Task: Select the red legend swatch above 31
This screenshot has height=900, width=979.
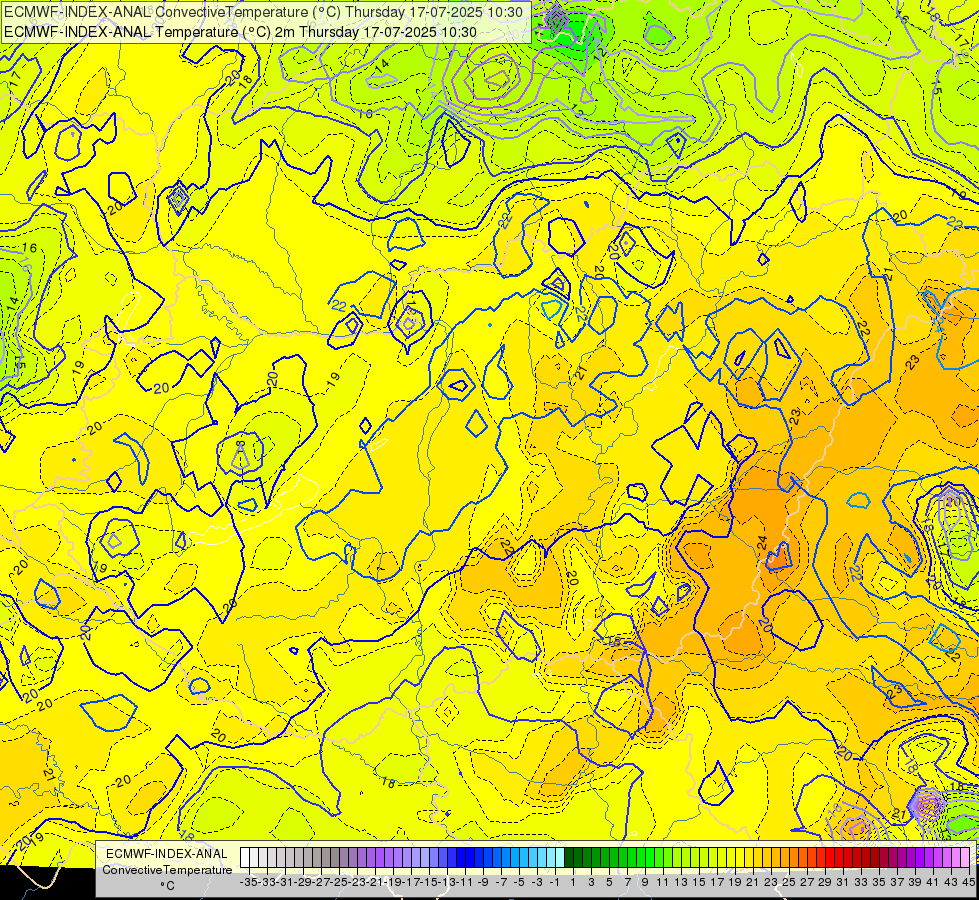Action: pyautogui.click(x=839, y=858)
